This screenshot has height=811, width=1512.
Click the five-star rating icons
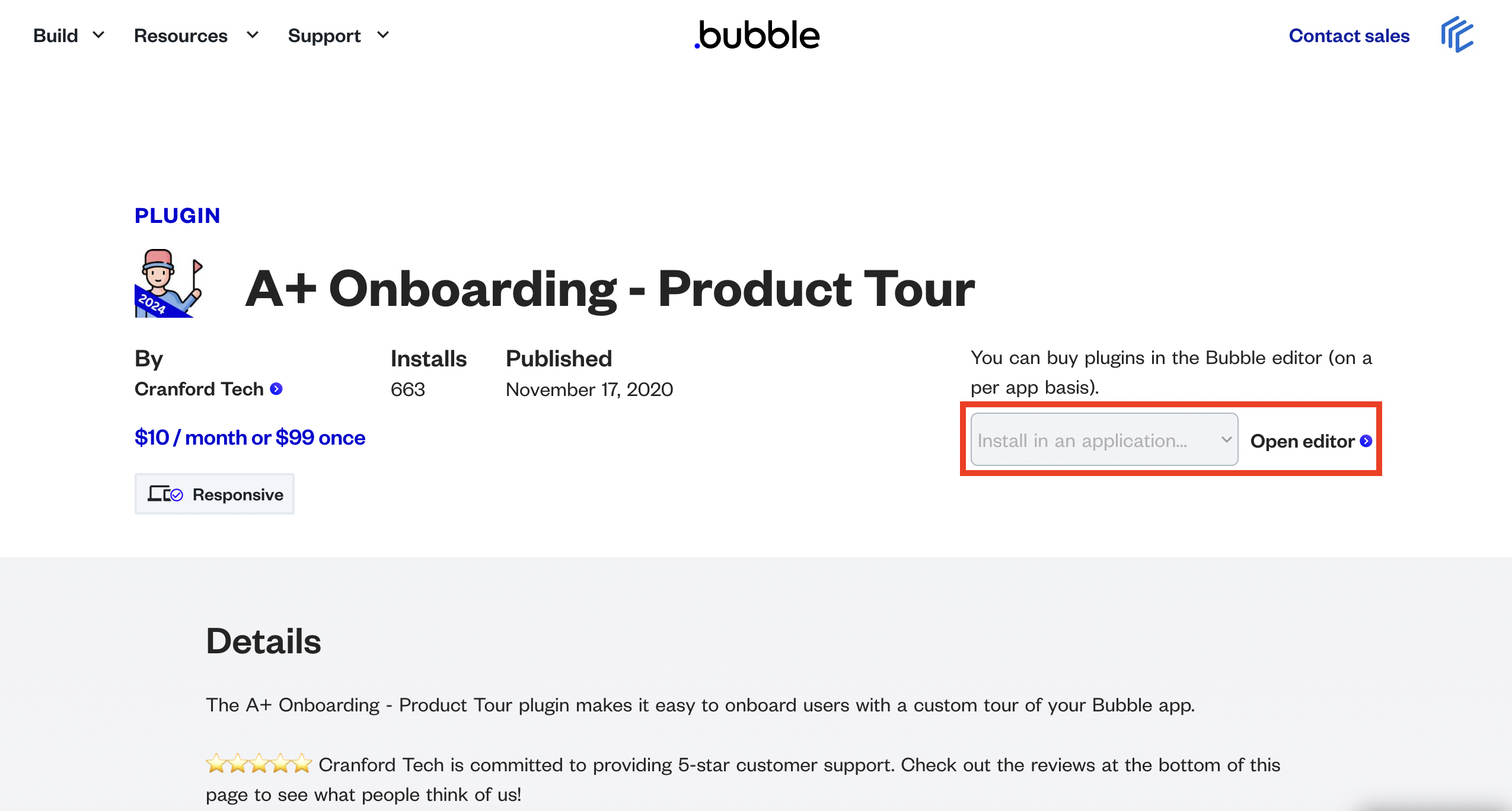pos(259,764)
